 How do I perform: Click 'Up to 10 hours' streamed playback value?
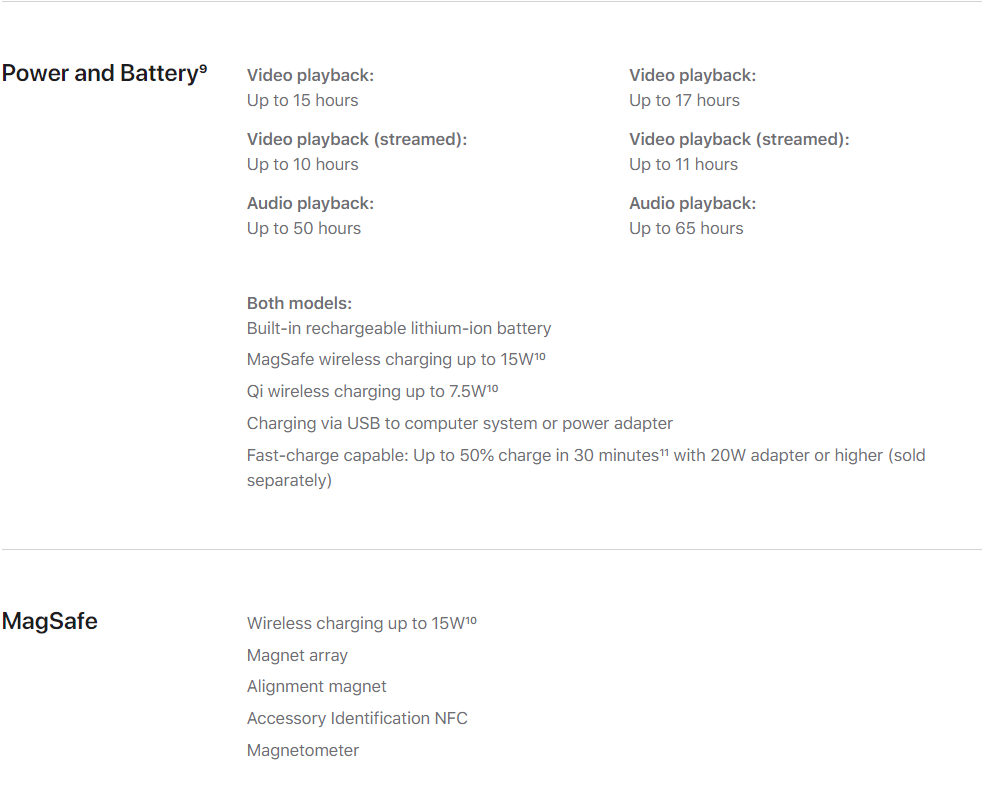pos(302,164)
